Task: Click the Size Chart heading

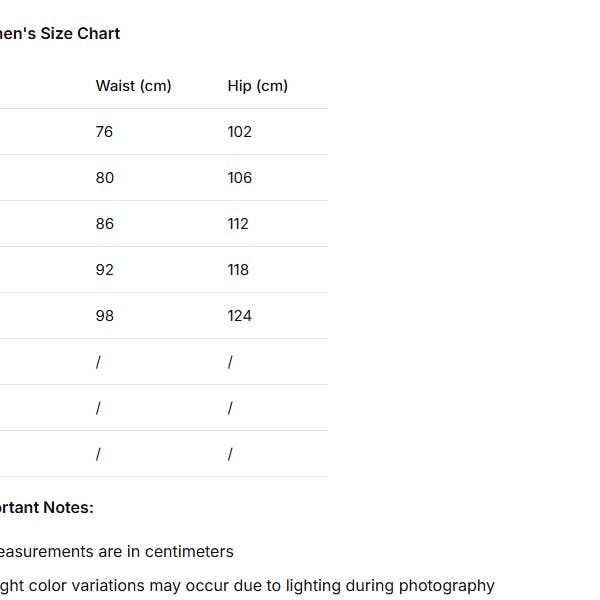Action: 60,33
